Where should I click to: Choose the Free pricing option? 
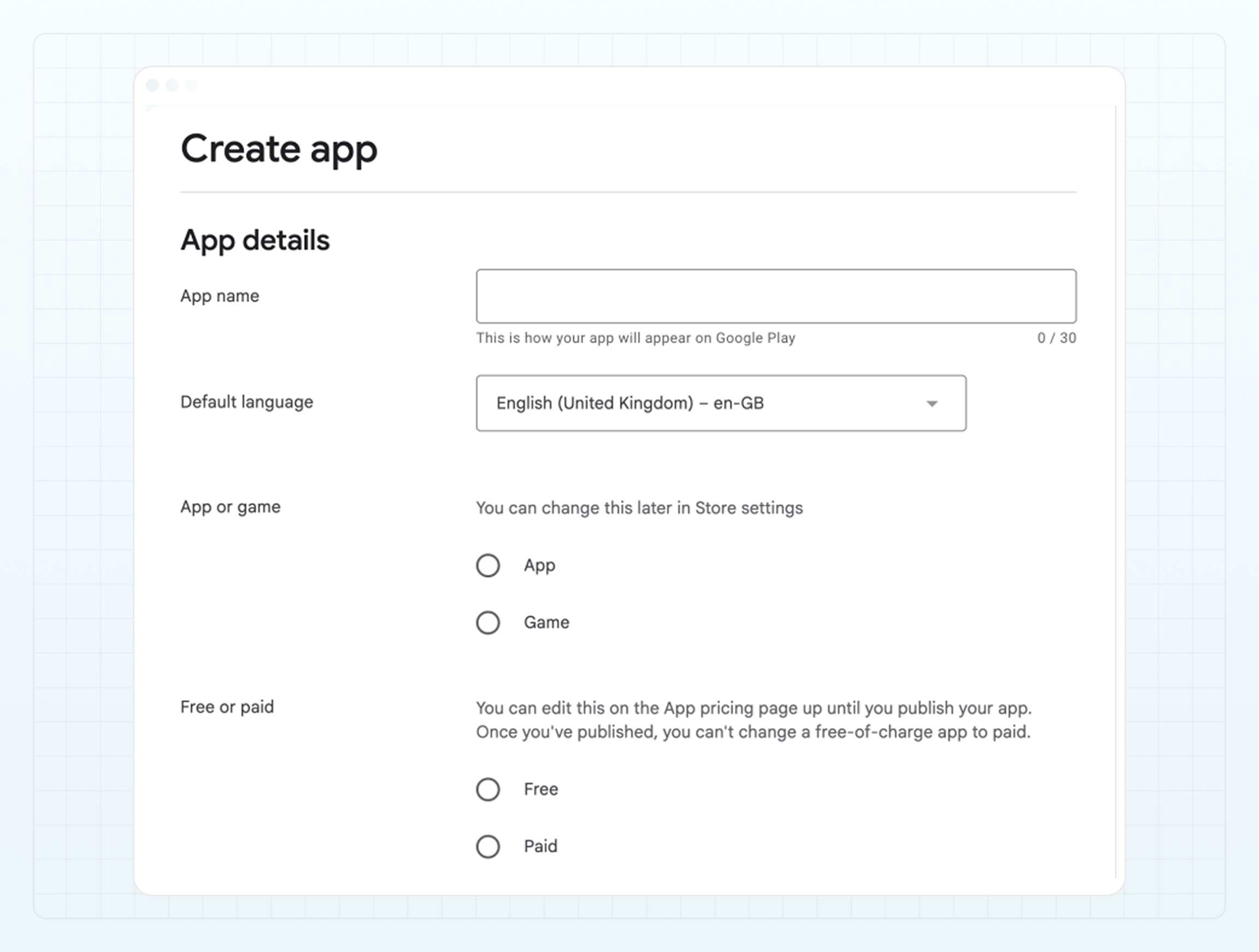[x=488, y=789]
